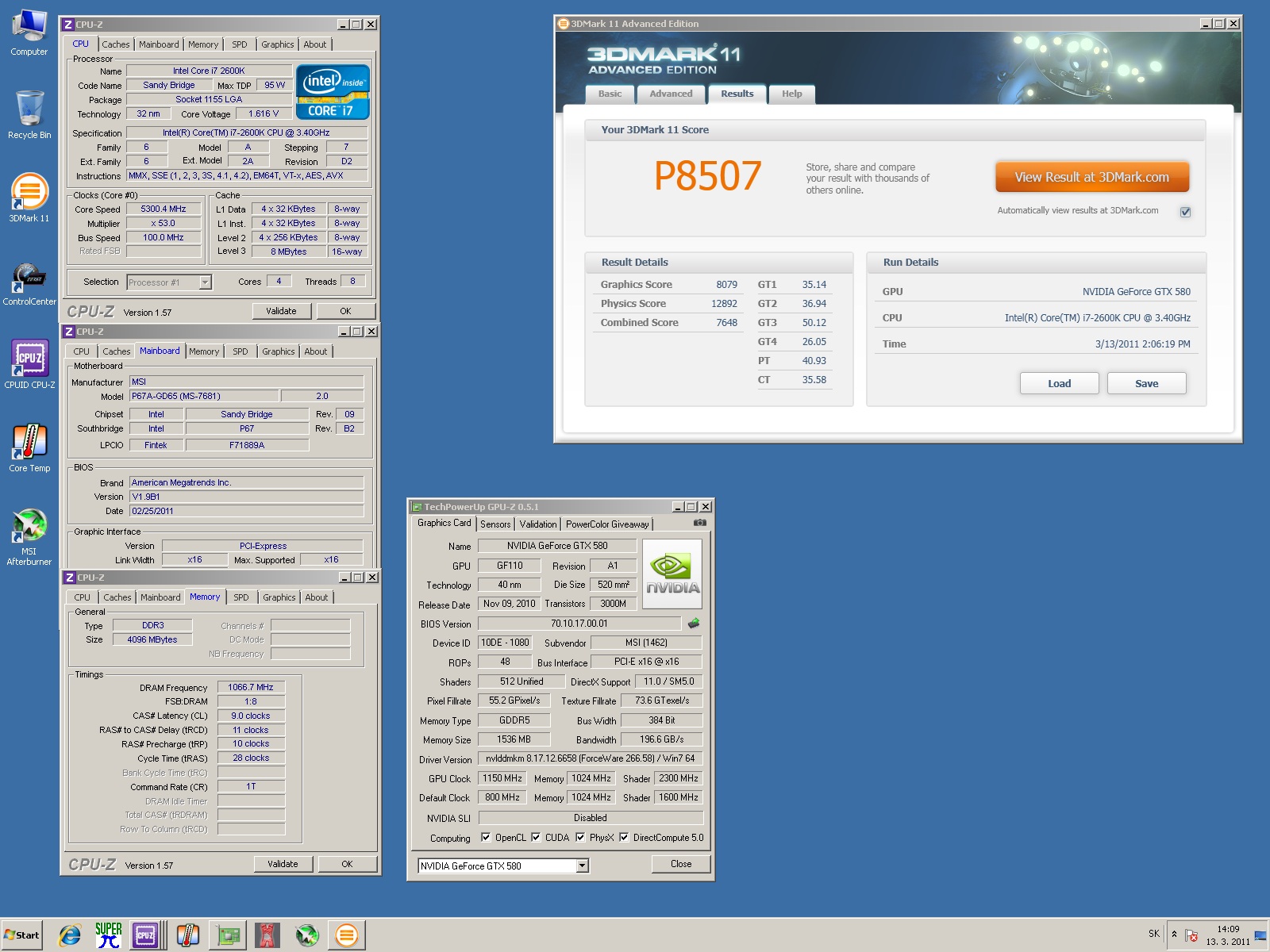Screen dimensions: 1270x952
Task: Open the Core Temp desktop shortcut
Action: (29, 448)
